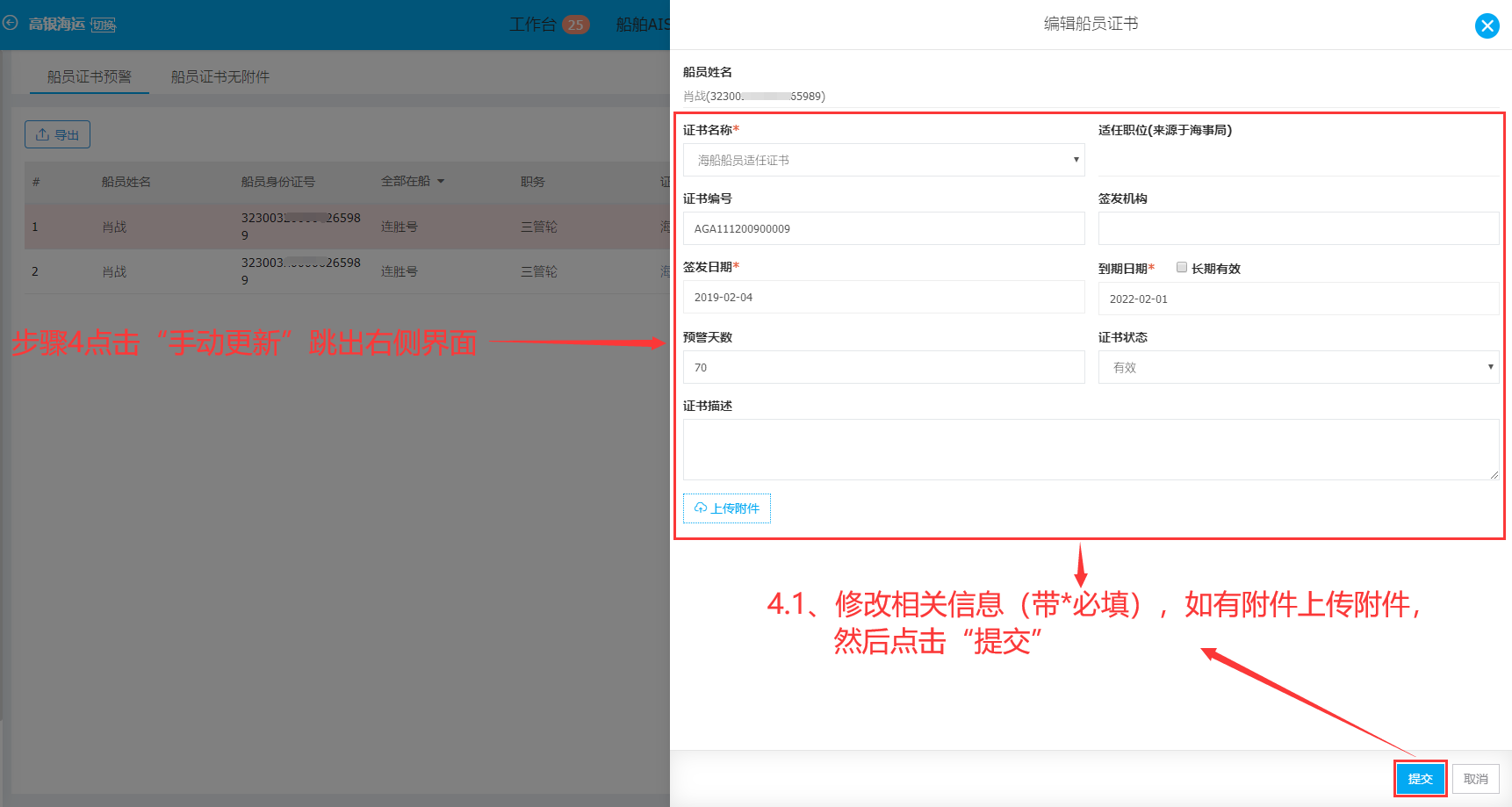The height and width of the screenshot is (807, 1512).
Task: Click the 上传附件 upload button
Action: pyautogui.click(x=727, y=508)
